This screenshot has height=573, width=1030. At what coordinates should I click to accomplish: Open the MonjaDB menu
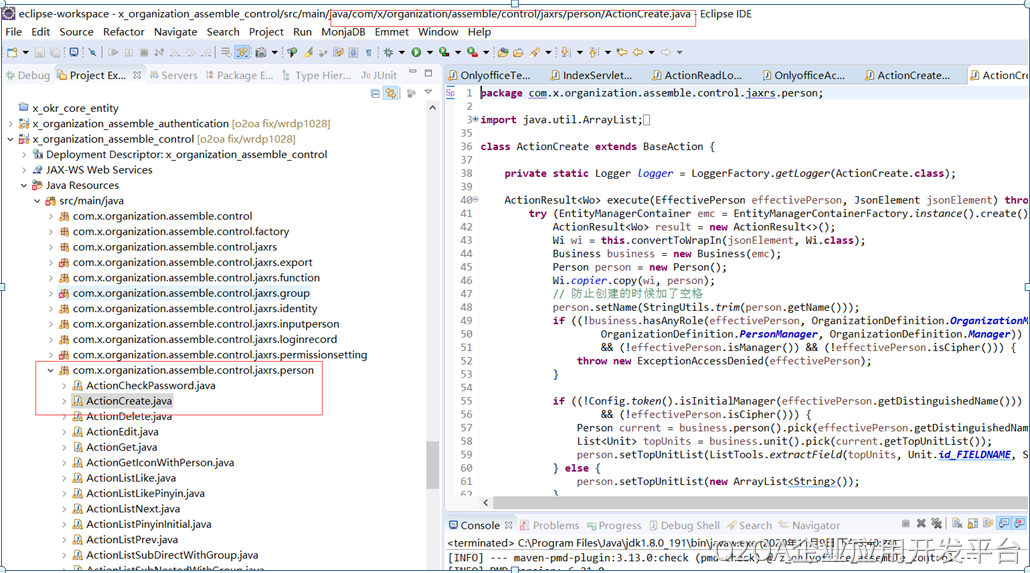click(x=342, y=32)
